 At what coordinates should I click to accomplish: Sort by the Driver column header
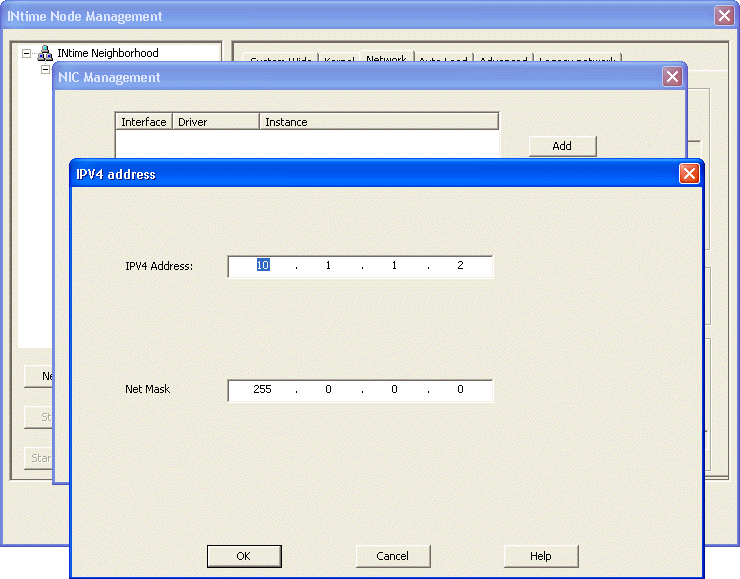pyautogui.click(x=215, y=122)
